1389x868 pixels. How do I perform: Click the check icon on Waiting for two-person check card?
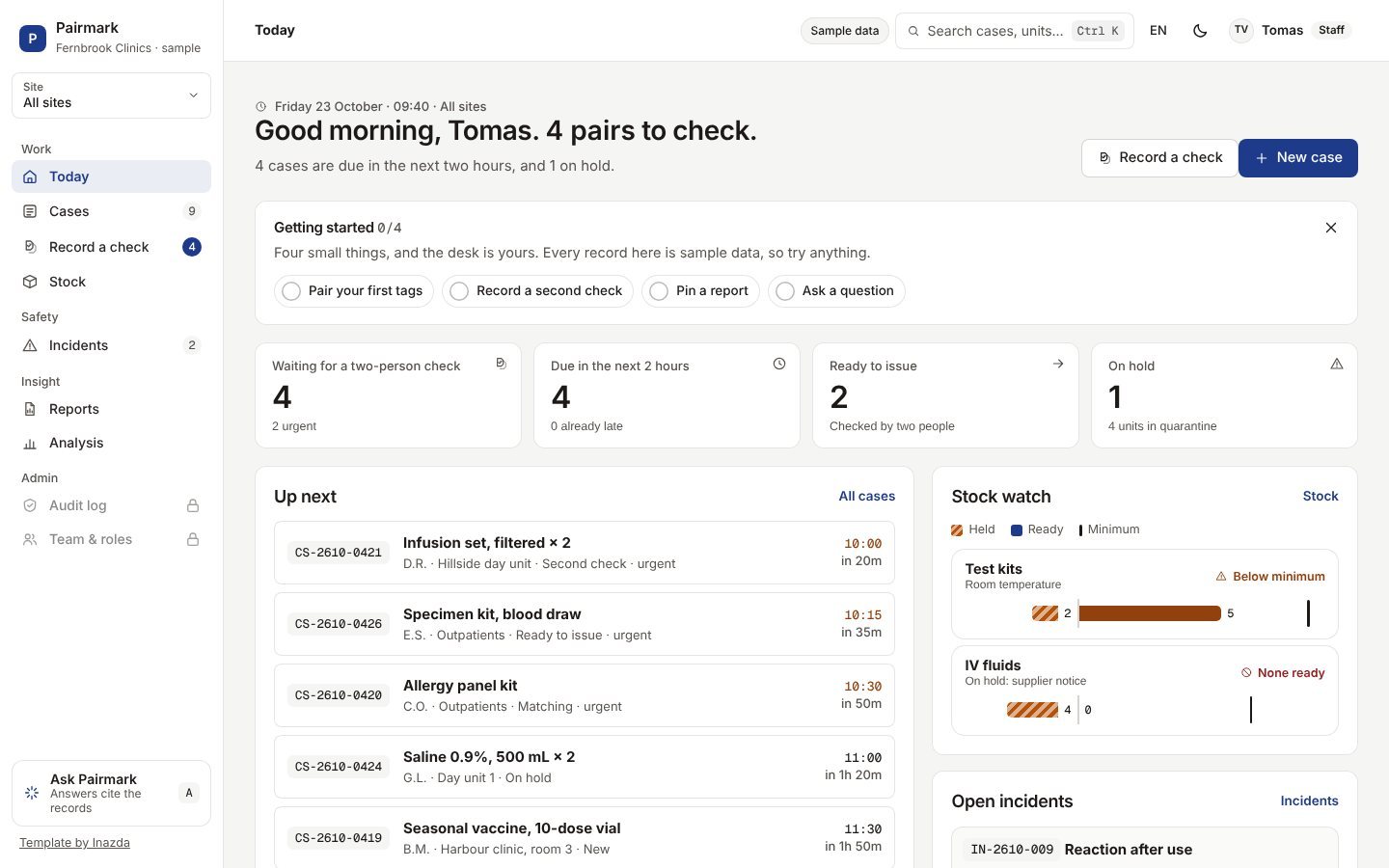tap(501, 364)
